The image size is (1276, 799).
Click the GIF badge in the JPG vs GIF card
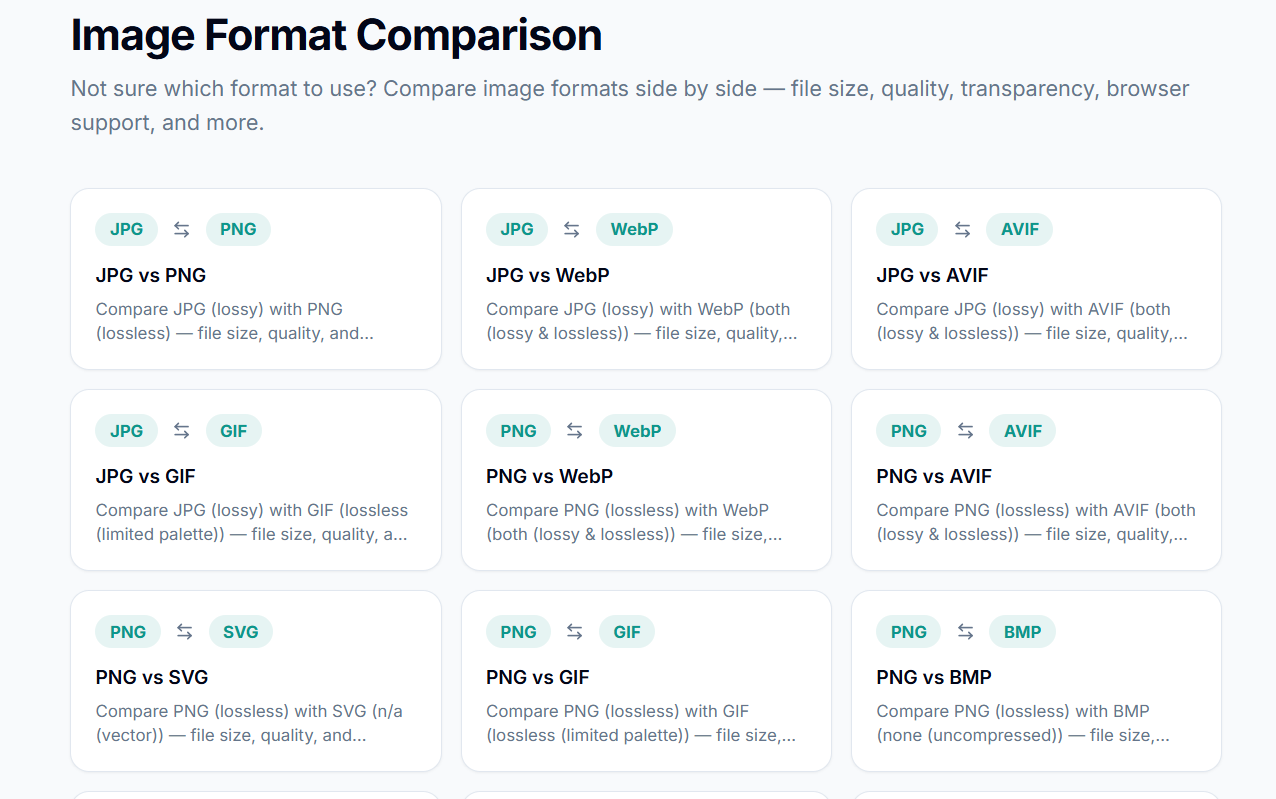[233, 430]
